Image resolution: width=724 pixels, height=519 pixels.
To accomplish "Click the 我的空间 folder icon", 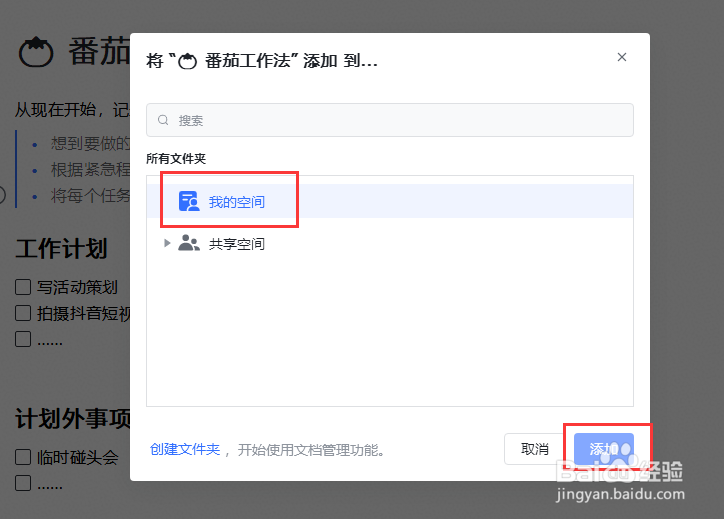I will click(x=189, y=201).
